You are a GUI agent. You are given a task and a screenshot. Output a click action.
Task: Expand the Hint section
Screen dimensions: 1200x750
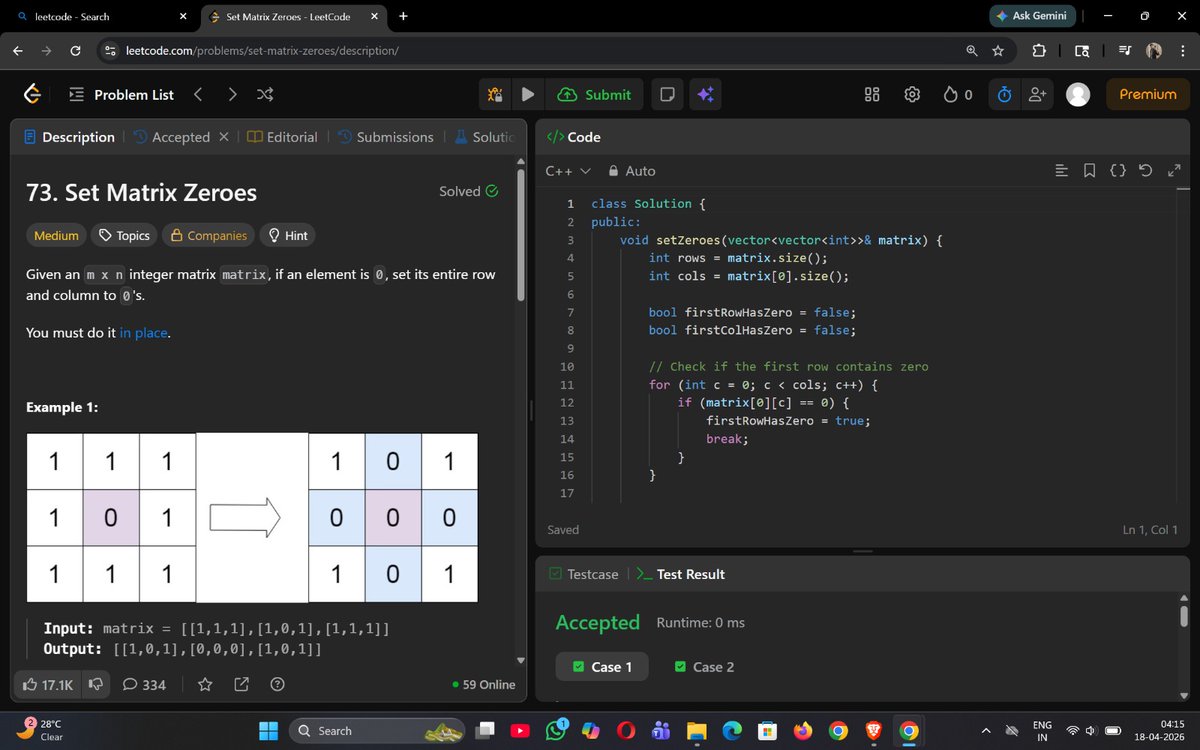(287, 235)
